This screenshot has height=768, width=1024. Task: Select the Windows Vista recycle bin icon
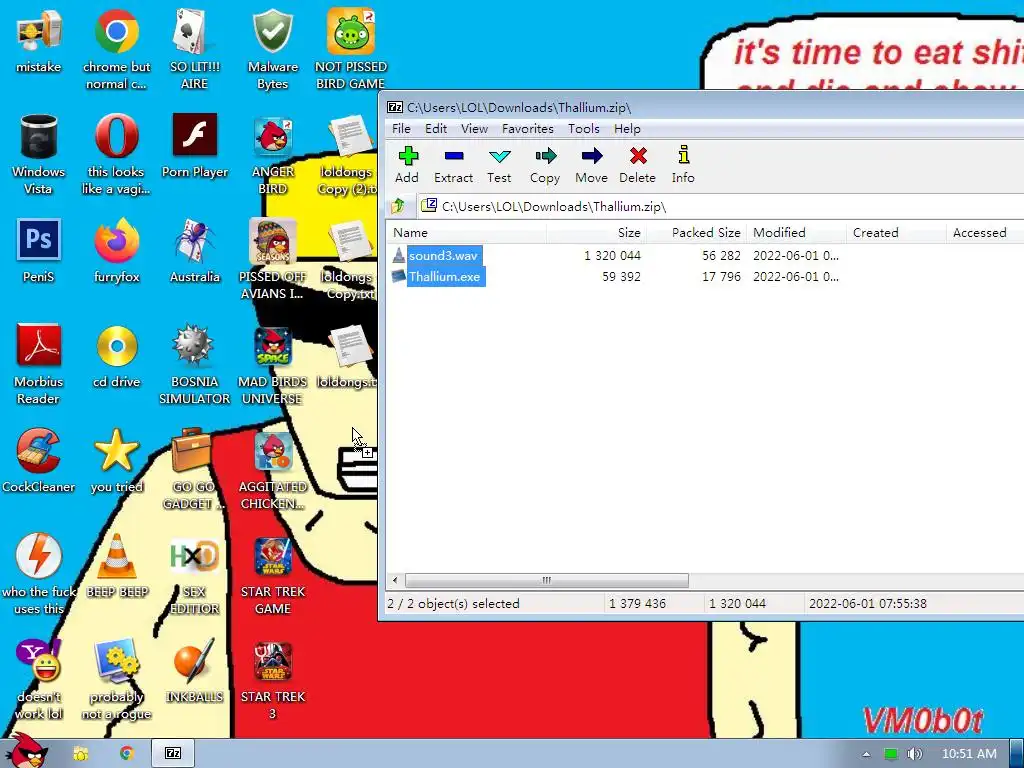coord(38,154)
